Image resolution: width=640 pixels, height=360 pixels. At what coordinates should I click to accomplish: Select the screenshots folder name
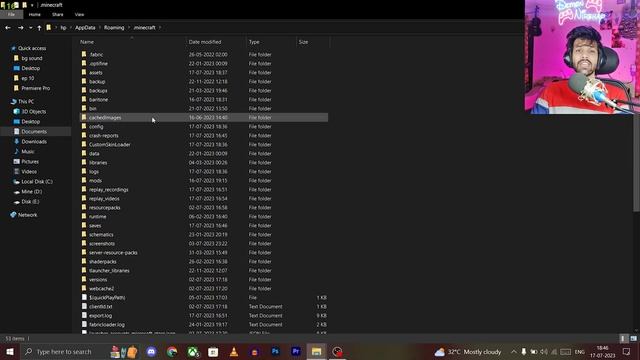[x=102, y=244]
